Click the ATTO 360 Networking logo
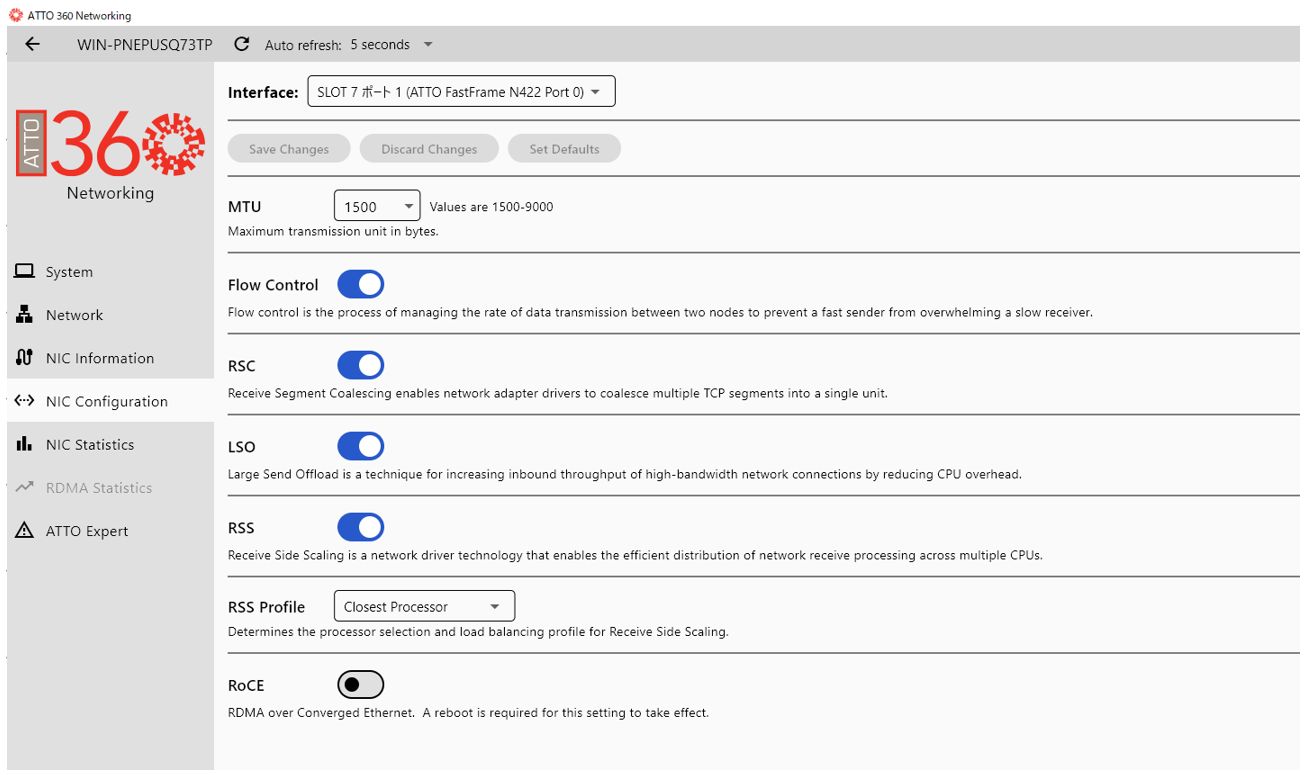 [x=110, y=155]
